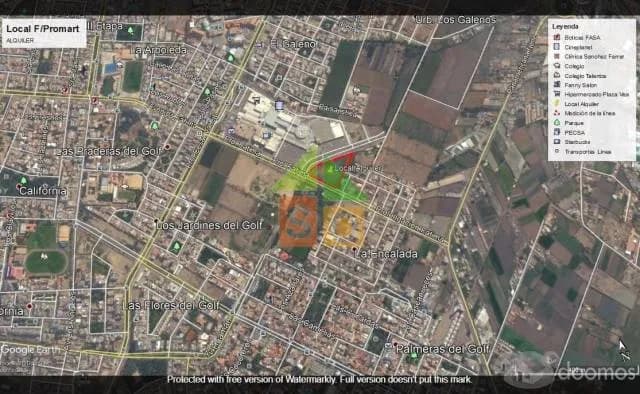The image size is (640, 394).
Task: Click the La Encalada map label
Action: point(386,254)
